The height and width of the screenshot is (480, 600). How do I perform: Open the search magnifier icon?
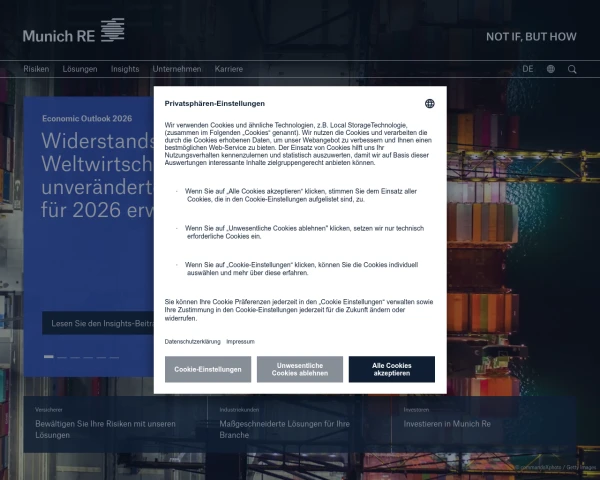572,69
